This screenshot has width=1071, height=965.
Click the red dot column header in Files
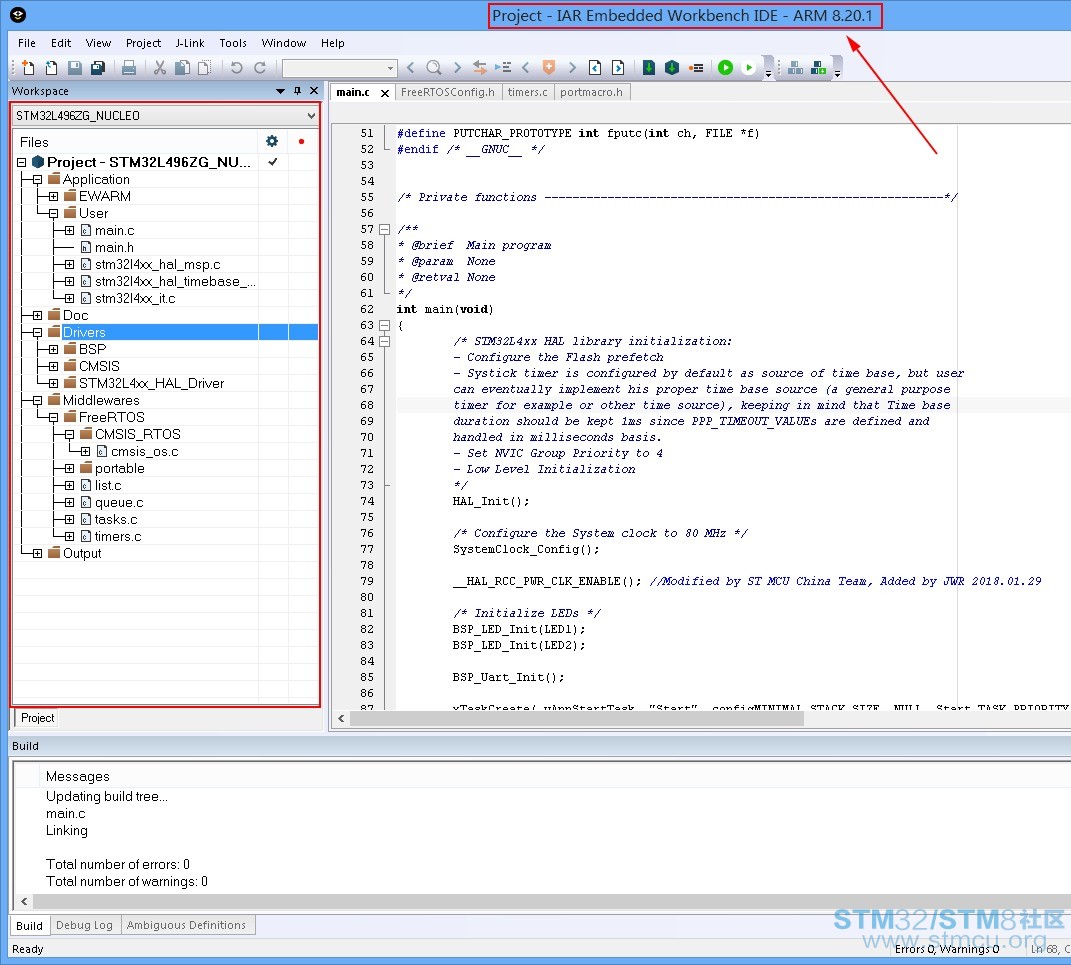click(x=301, y=141)
